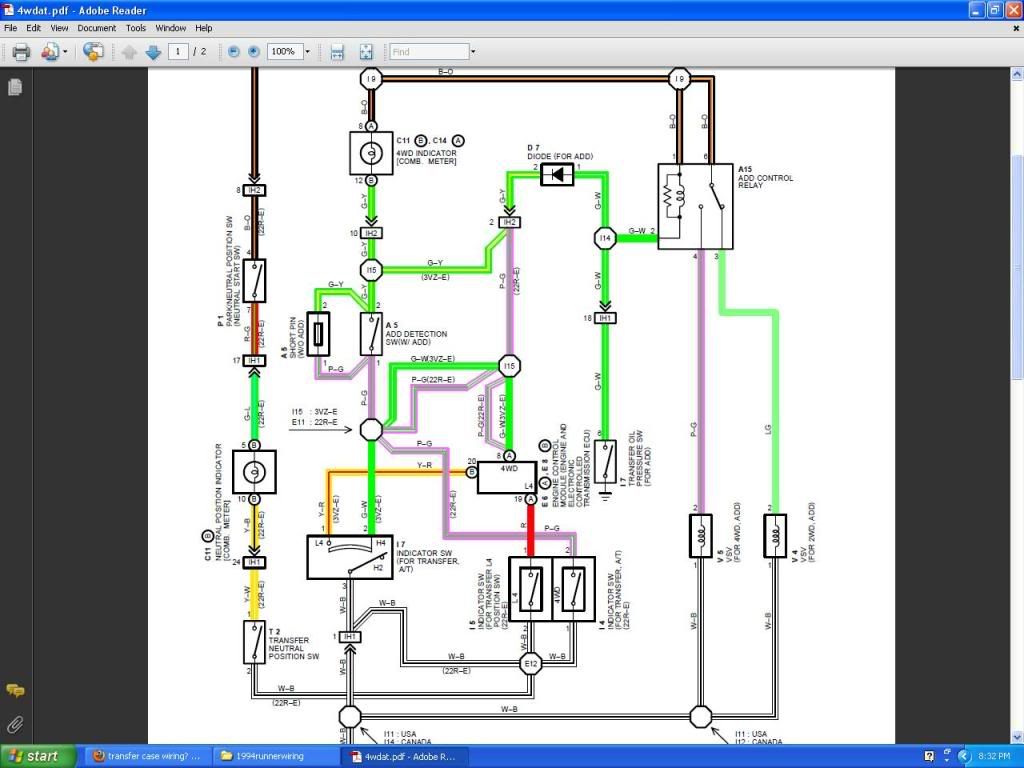Click the Windows Start button
Screen dimensions: 1024x768
click(x=36, y=756)
